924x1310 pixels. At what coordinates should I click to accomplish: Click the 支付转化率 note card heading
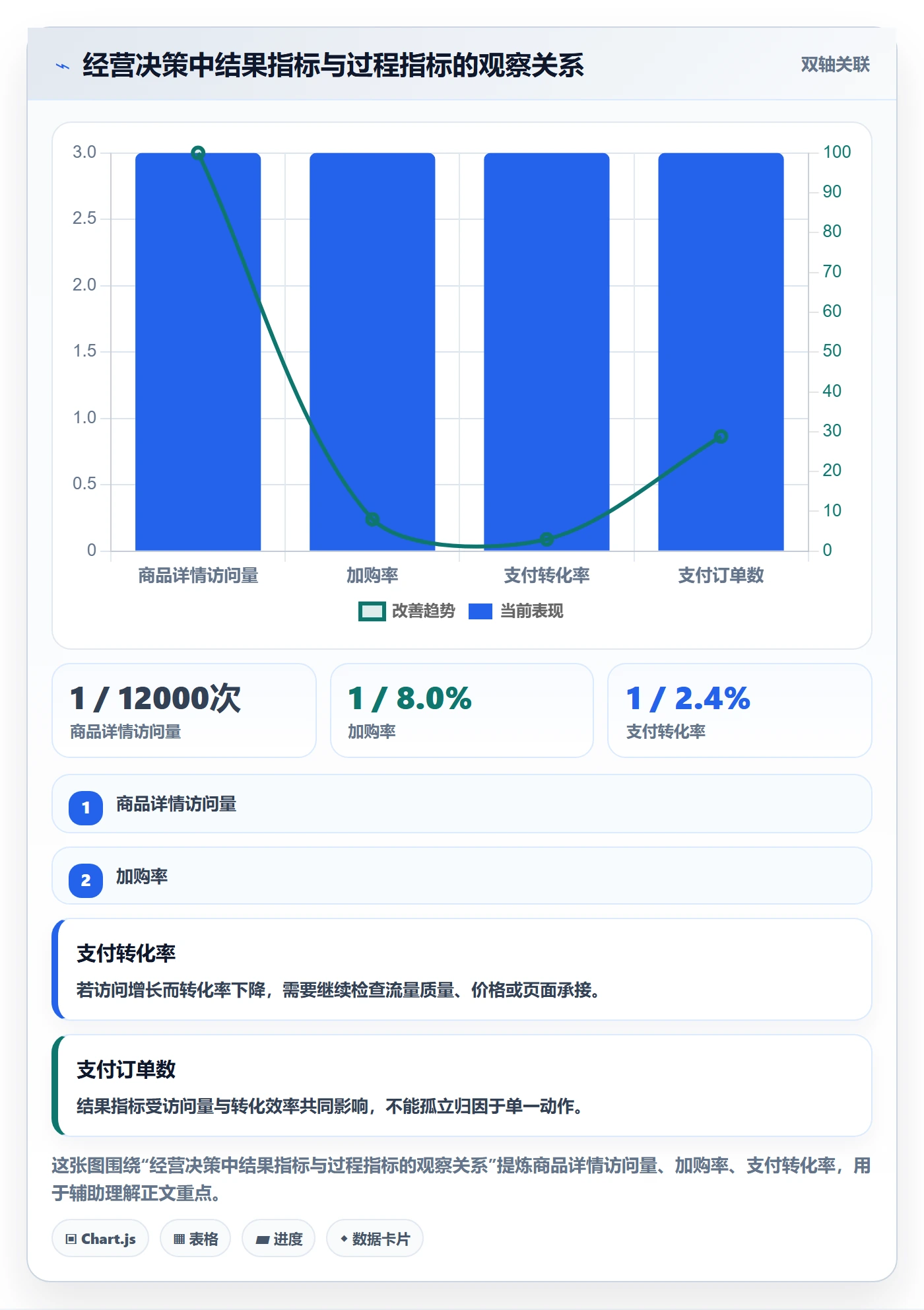pos(126,953)
